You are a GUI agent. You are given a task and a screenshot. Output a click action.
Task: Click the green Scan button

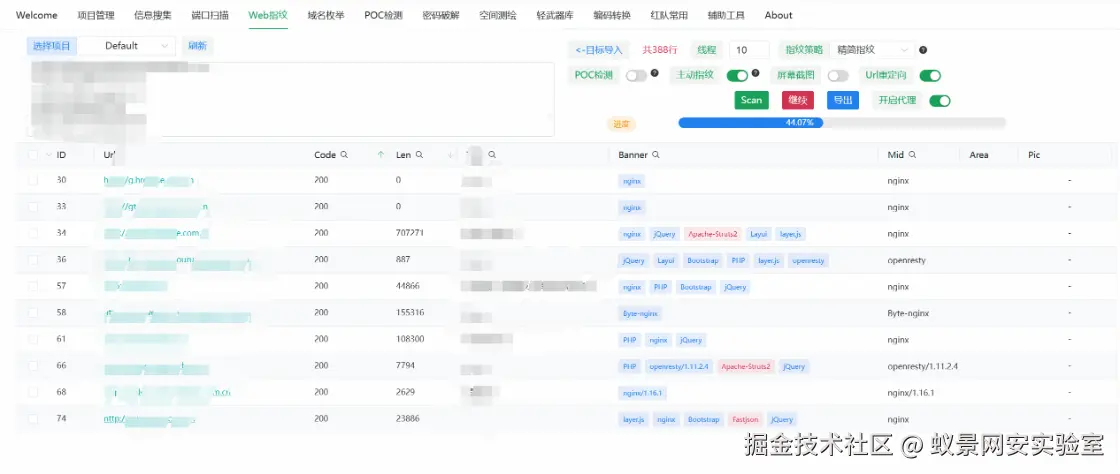[x=751, y=100]
